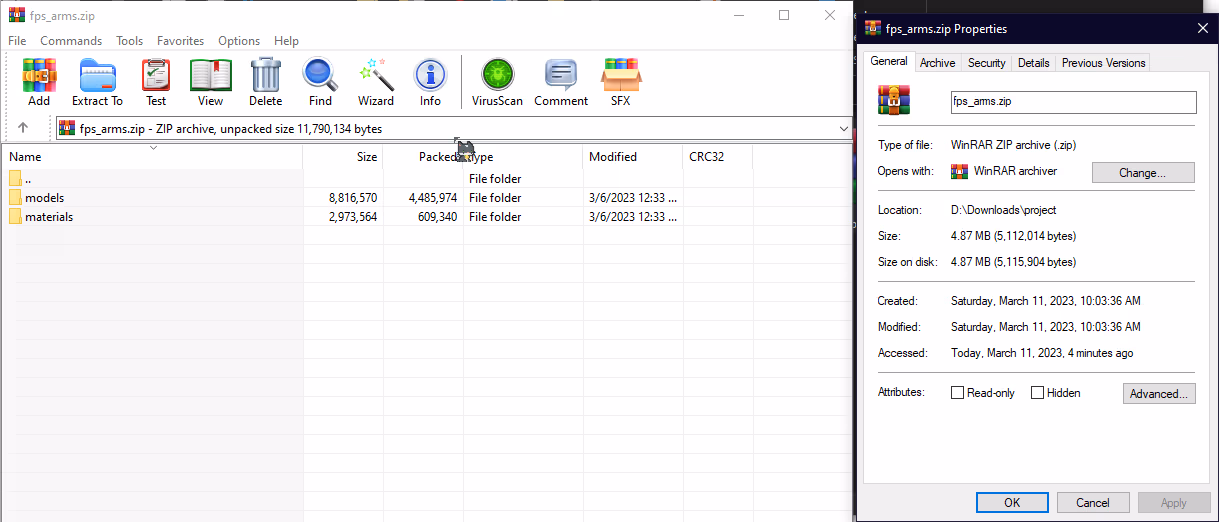Open the View toolbar icon
1219x522 pixels.
pos(210,76)
